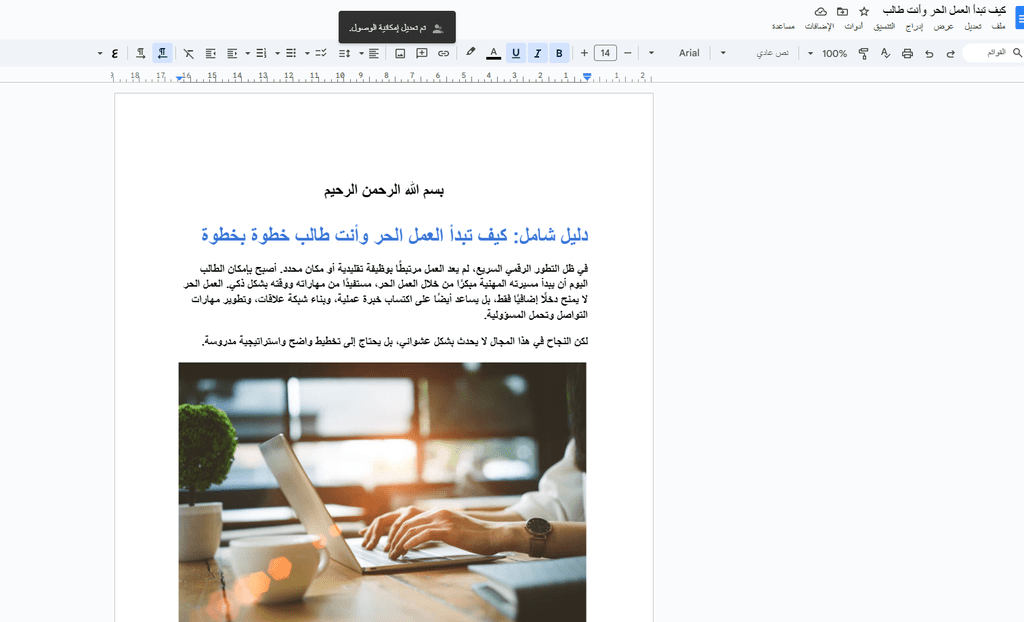Viewport: 1024px width, 622px height.
Task: Click the checklist icon
Action: click(x=321, y=54)
